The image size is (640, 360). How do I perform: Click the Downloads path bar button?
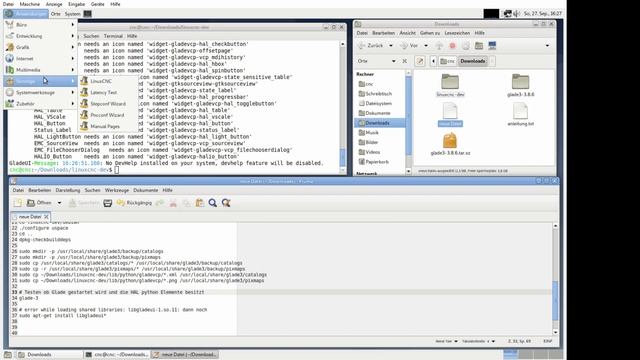[473, 61]
